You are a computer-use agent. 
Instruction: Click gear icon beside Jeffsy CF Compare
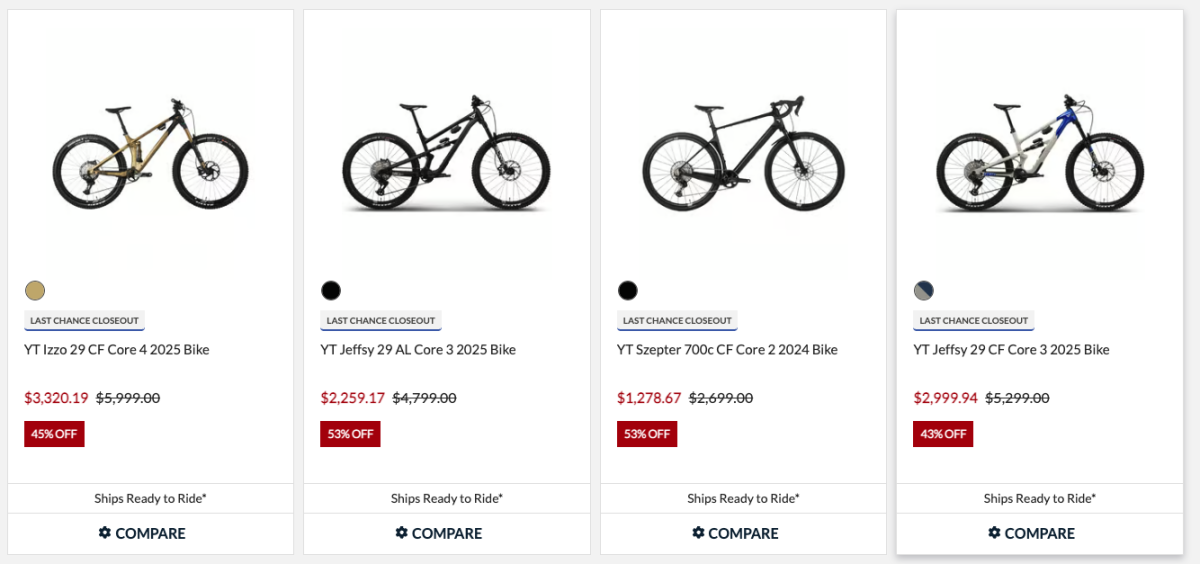[994, 533]
